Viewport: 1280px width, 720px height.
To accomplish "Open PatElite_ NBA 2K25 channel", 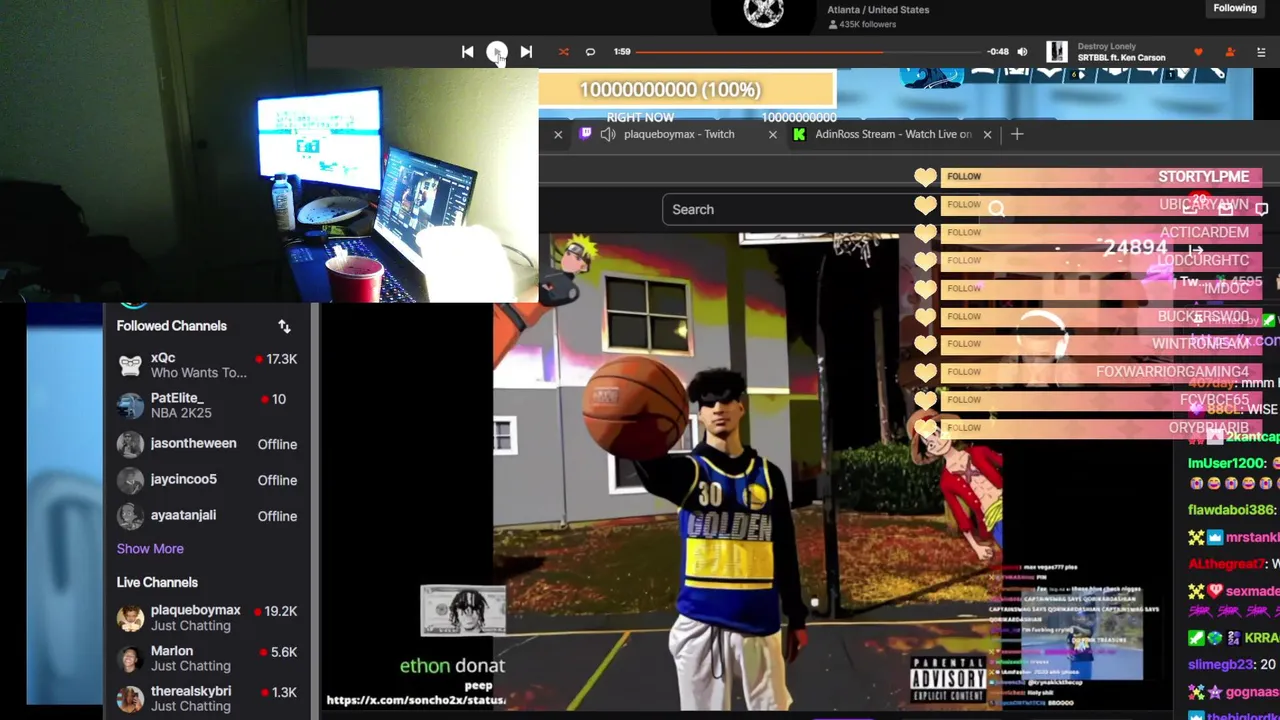I will pyautogui.click(x=207, y=405).
